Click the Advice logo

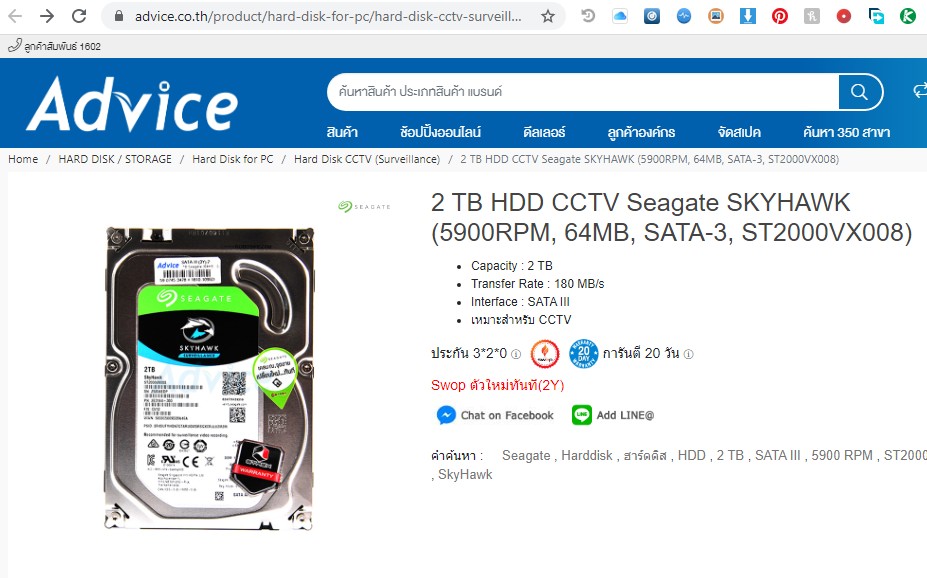point(132,104)
